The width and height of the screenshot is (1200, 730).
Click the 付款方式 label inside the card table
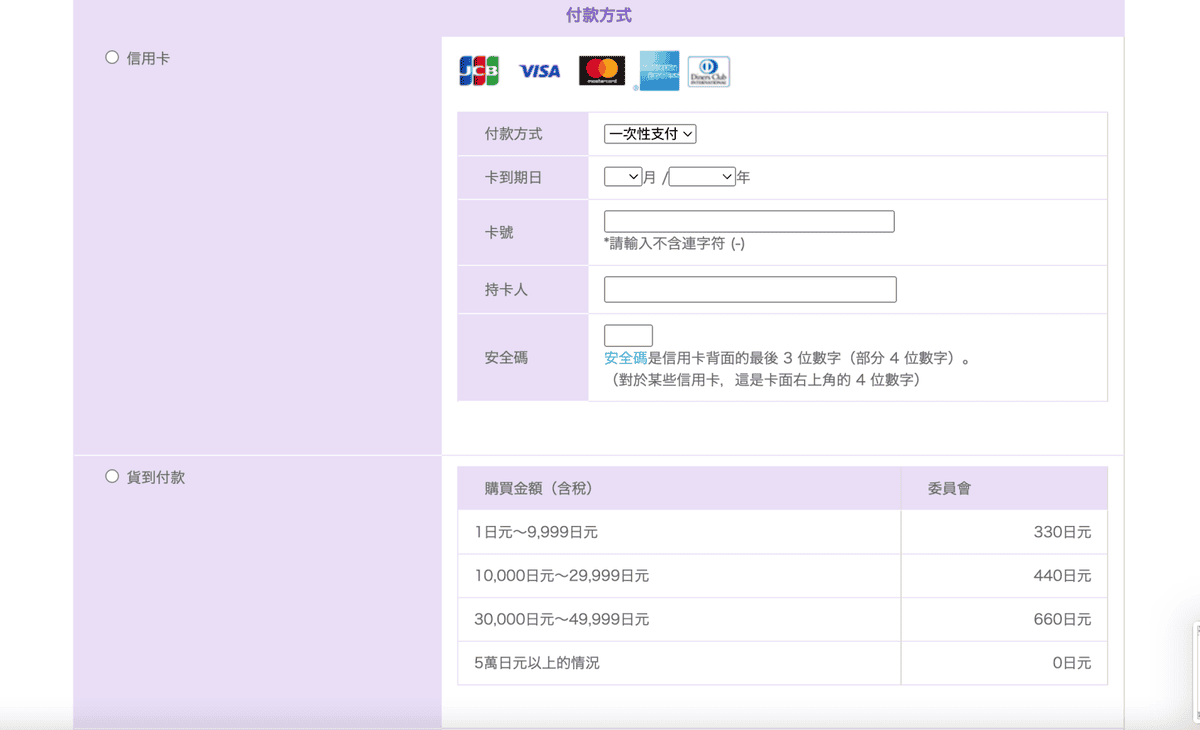point(513,134)
